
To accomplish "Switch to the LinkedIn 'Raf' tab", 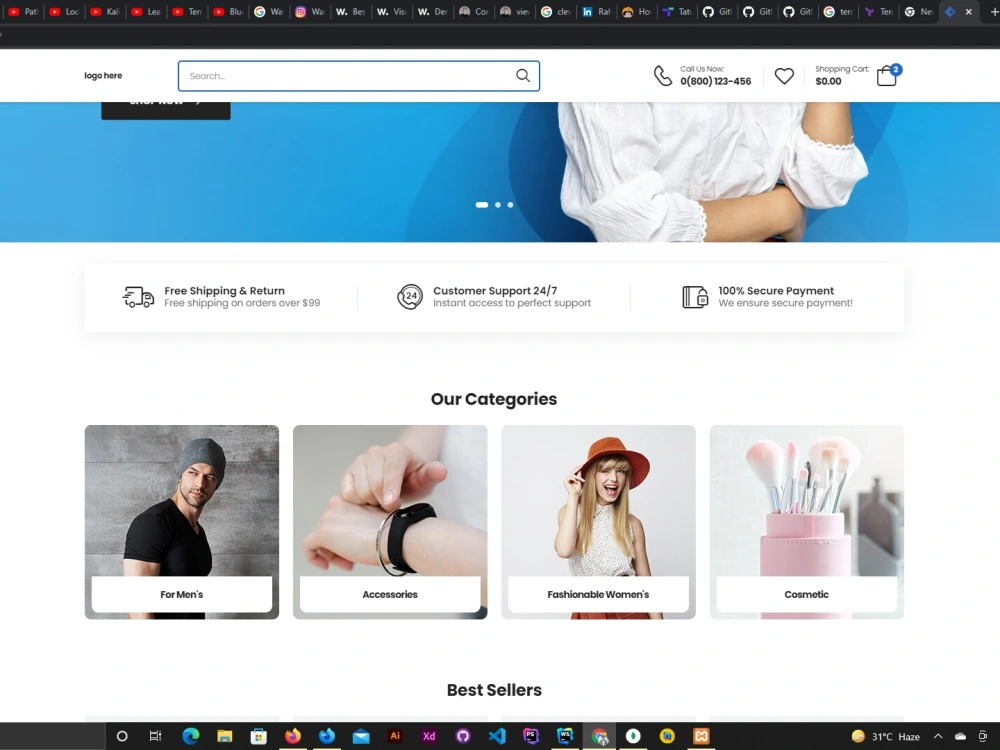I will [x=596, y=11].
